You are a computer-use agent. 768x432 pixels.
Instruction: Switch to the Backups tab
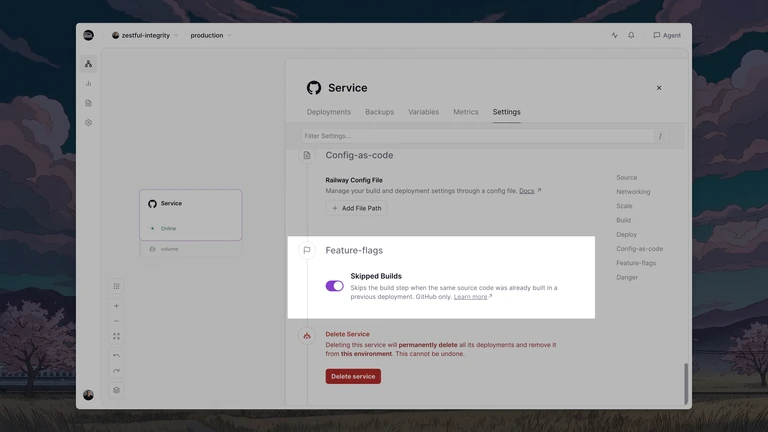(x=379, y=112)
